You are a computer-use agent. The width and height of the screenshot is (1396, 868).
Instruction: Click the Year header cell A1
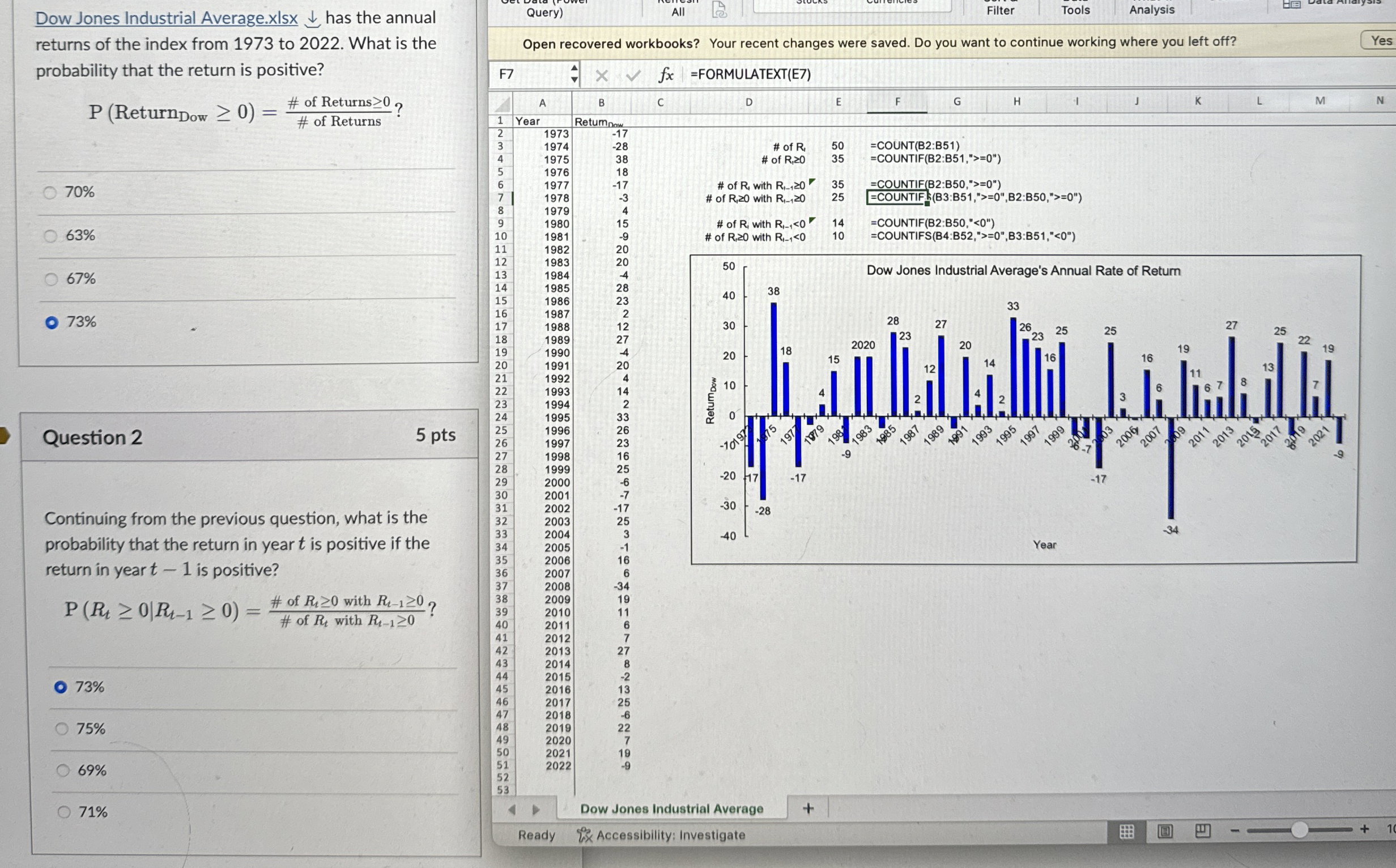[543, 121]
